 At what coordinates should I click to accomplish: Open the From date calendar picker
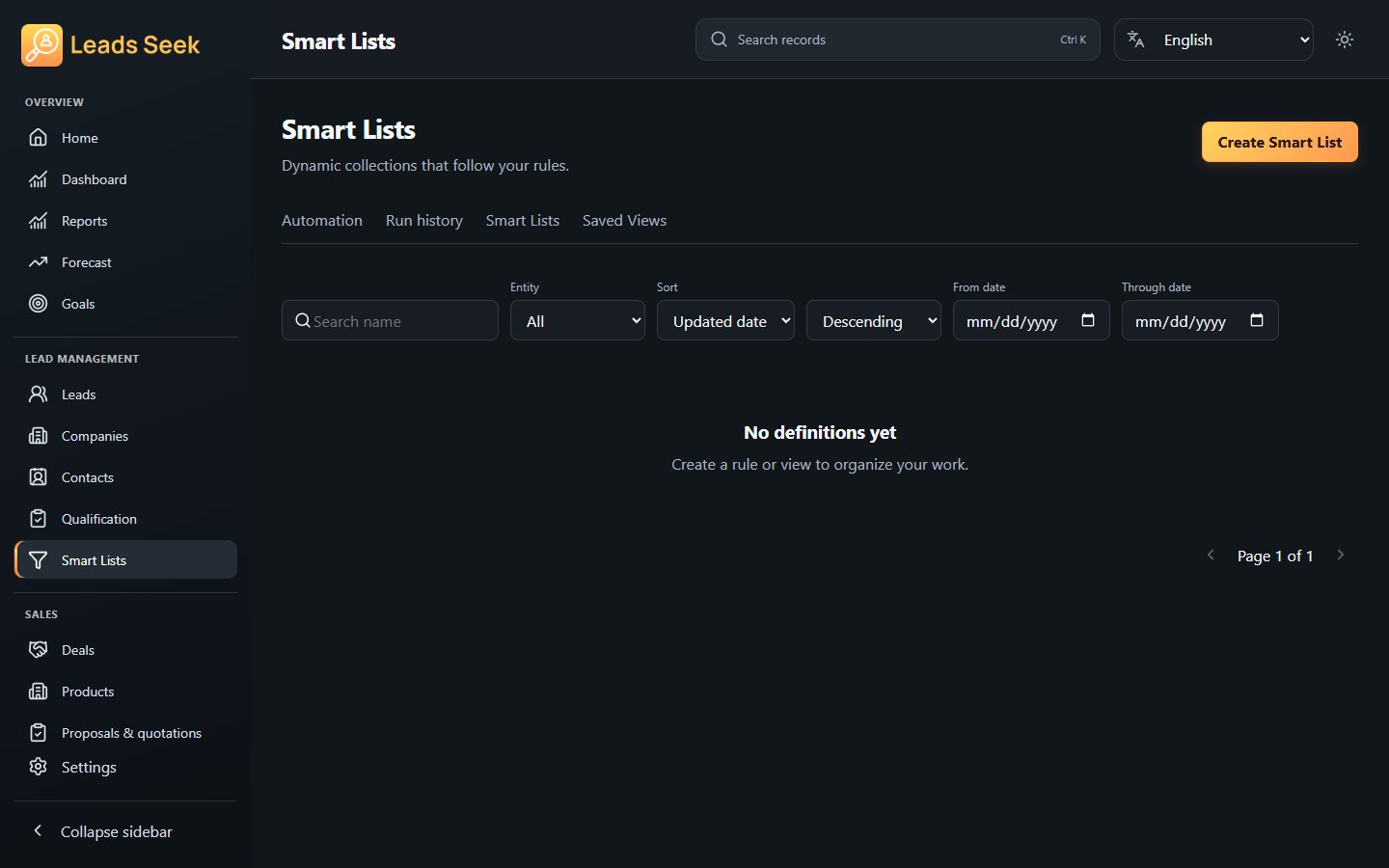[1088, 320]
